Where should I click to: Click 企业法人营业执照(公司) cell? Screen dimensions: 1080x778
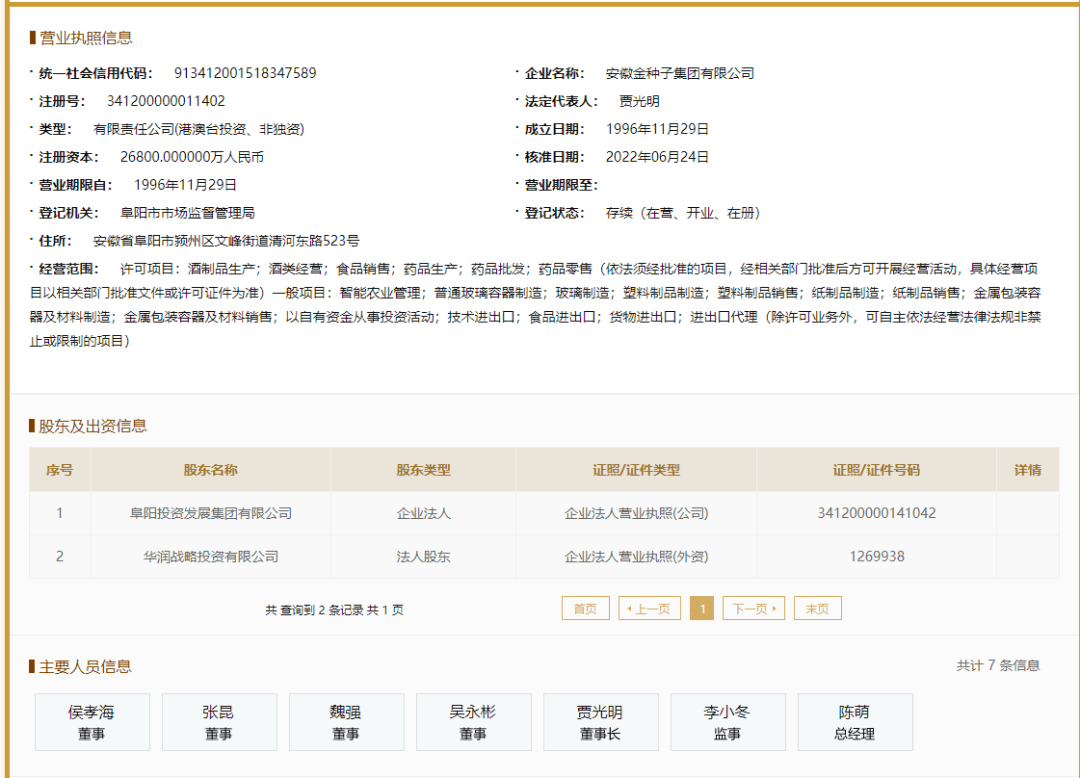[x=636, y=513]
